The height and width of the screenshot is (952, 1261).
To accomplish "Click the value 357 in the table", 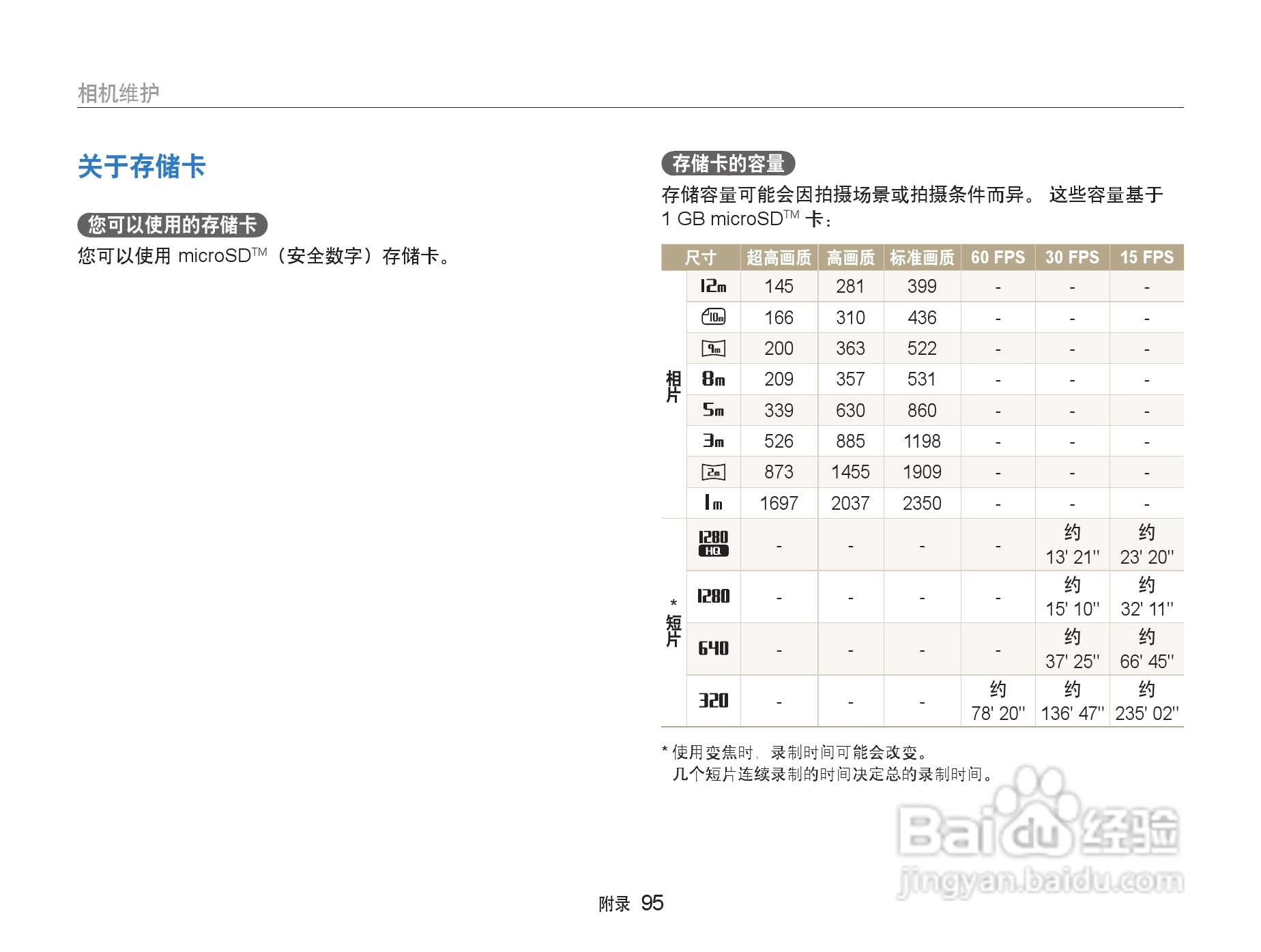I will click(850, 379).
